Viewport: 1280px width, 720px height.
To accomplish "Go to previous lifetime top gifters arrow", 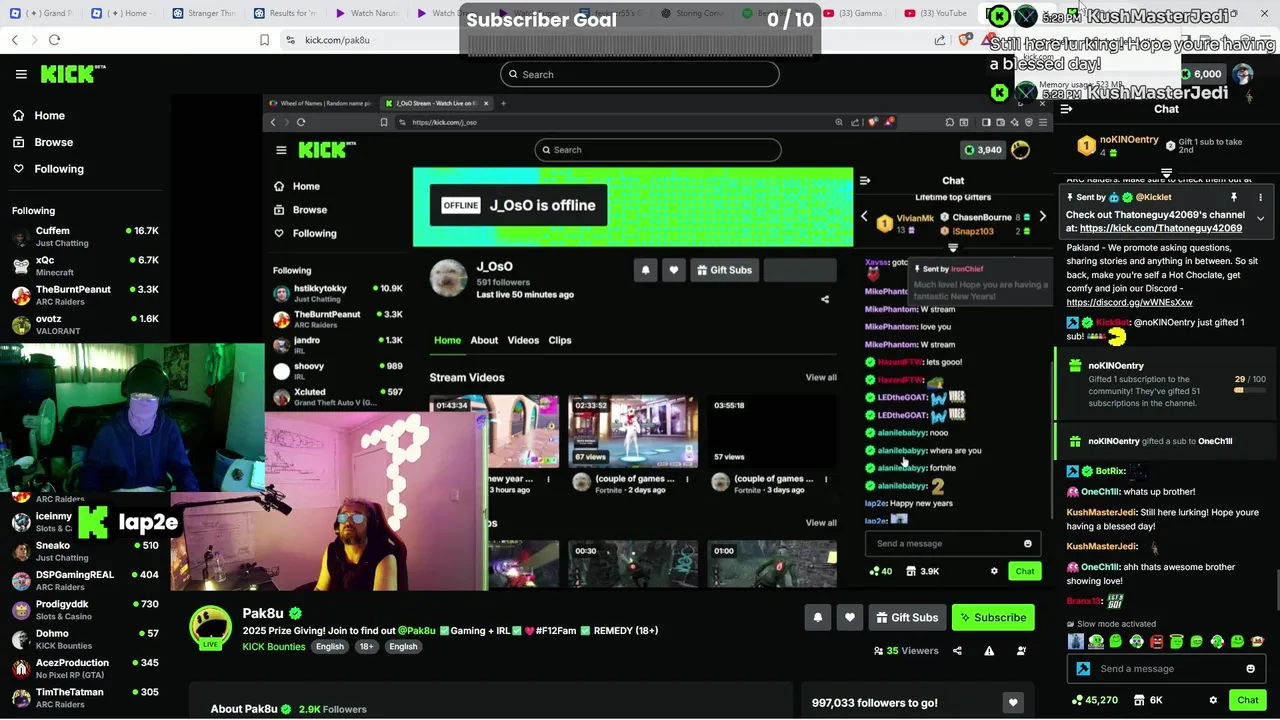I will coord(865,217).
